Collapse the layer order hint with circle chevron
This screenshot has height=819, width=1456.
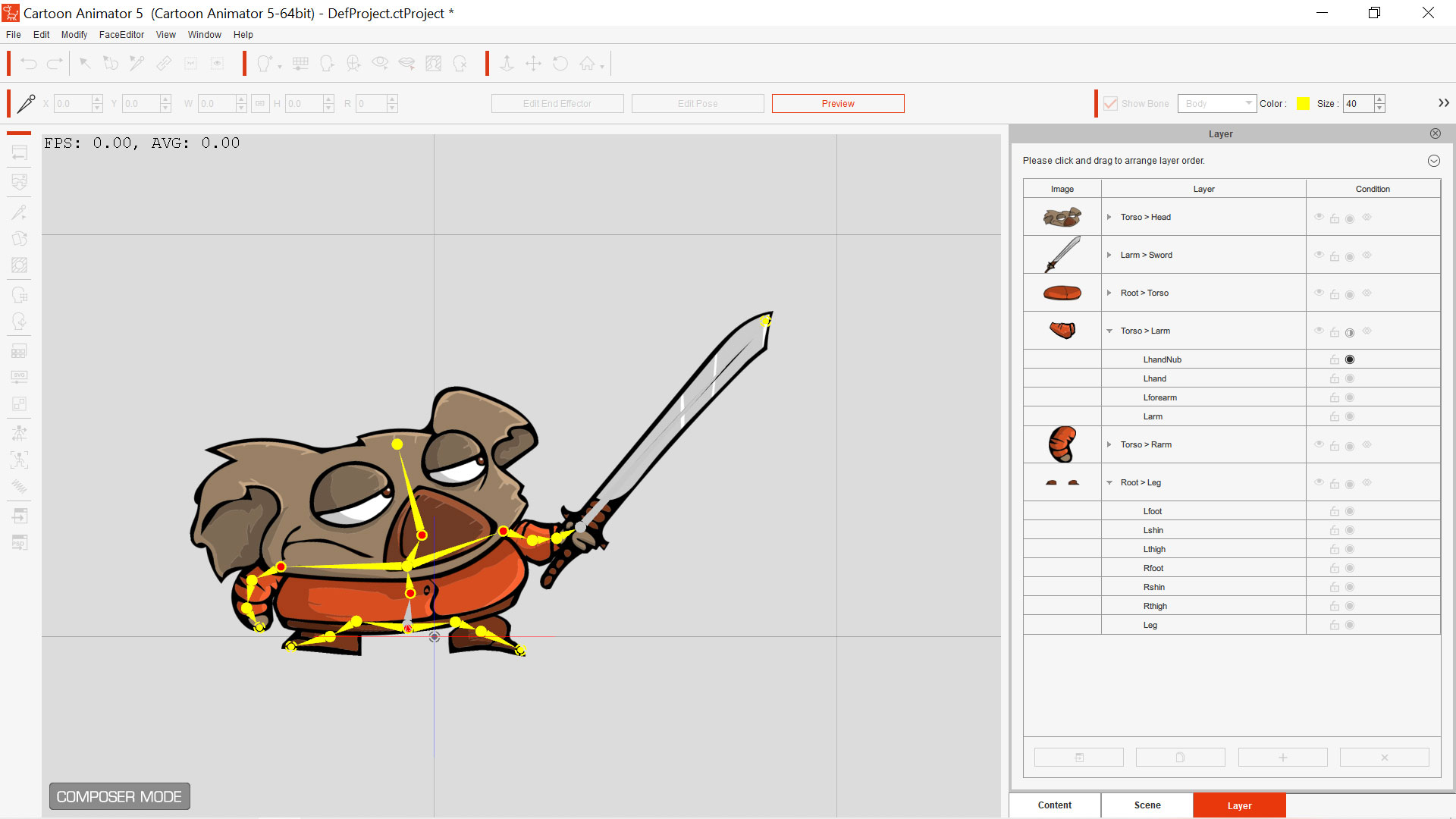pos(1433,161)
